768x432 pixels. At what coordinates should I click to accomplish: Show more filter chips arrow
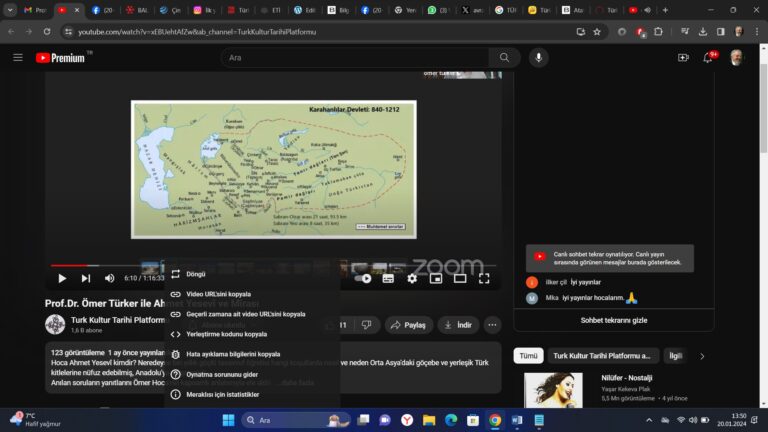702,356
